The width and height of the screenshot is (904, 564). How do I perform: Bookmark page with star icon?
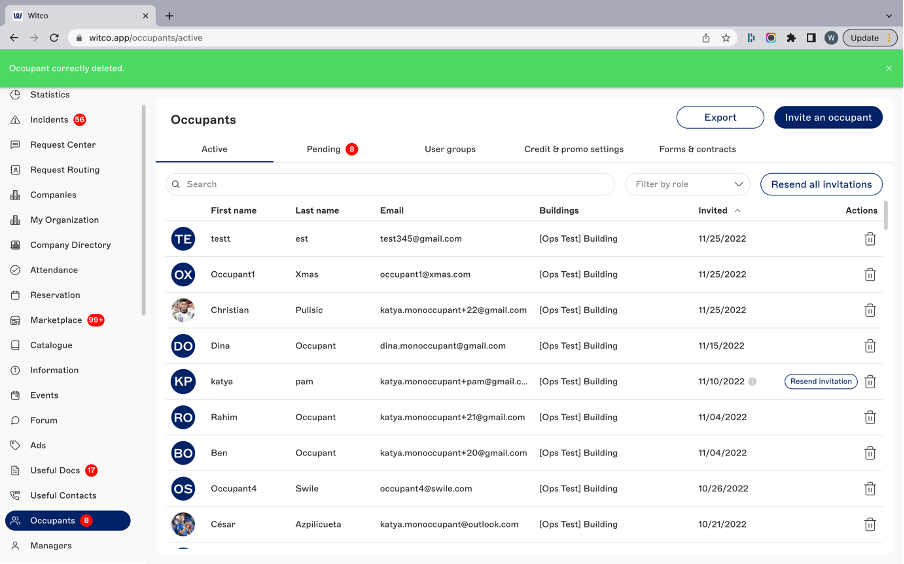click(726, 38)
